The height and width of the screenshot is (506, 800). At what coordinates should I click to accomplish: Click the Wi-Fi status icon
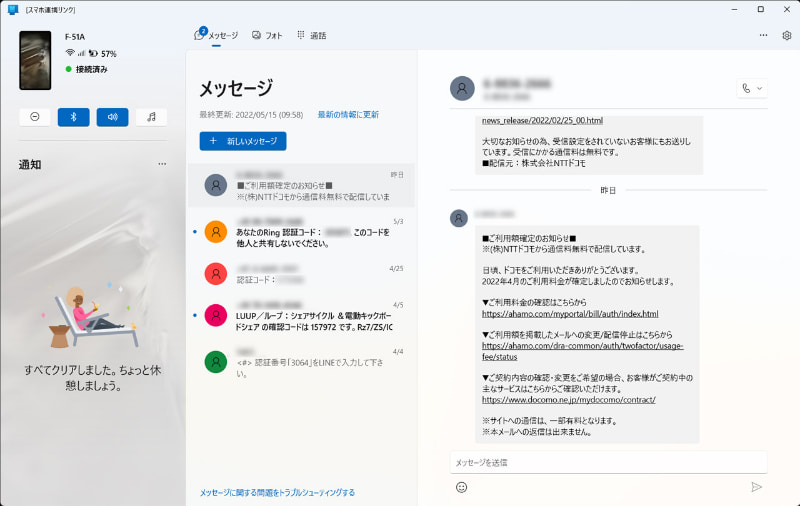[x=70, y=53]
